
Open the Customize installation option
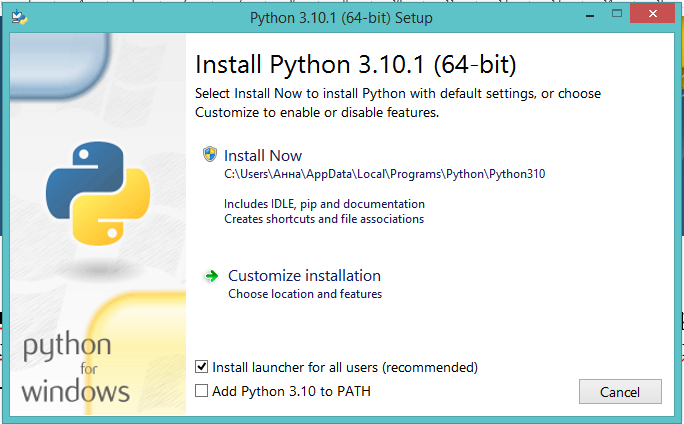[x=304, y=276]
